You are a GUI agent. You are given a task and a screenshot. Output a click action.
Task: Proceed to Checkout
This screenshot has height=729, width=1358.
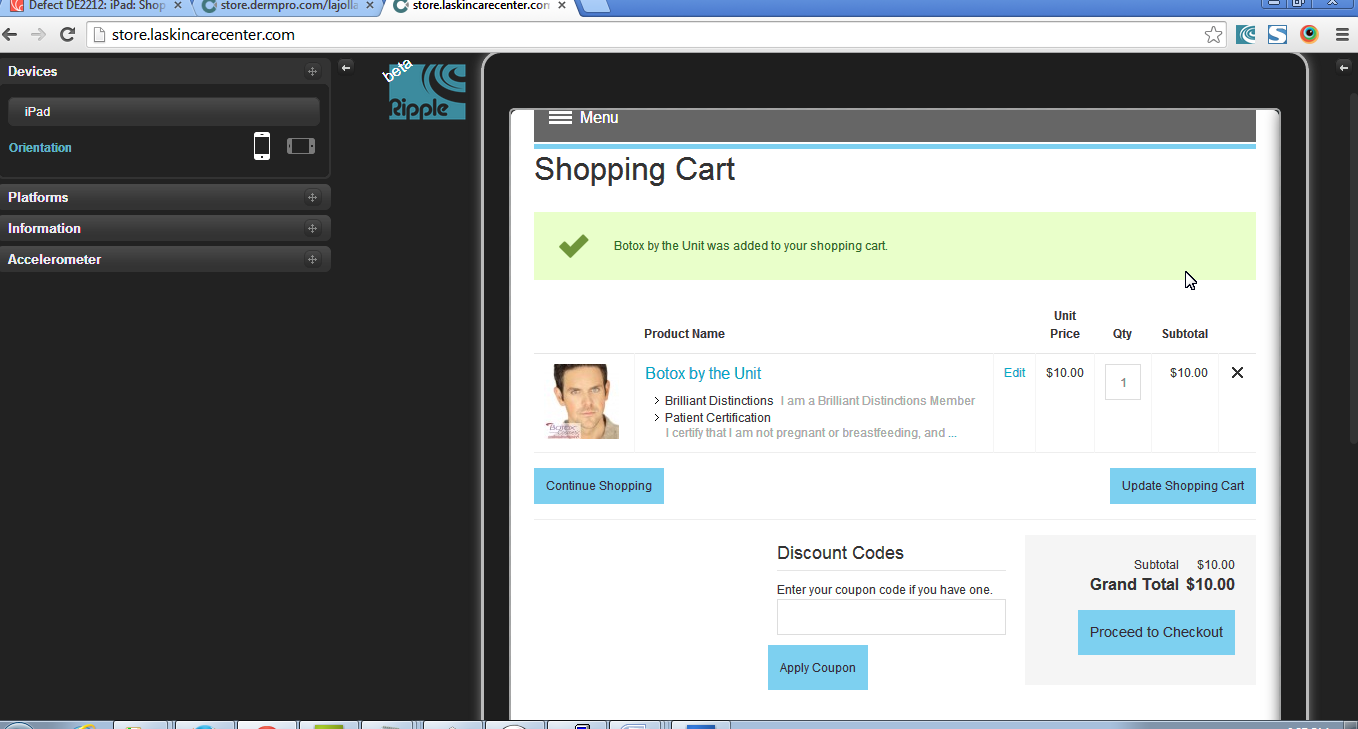pos(1156,632)
